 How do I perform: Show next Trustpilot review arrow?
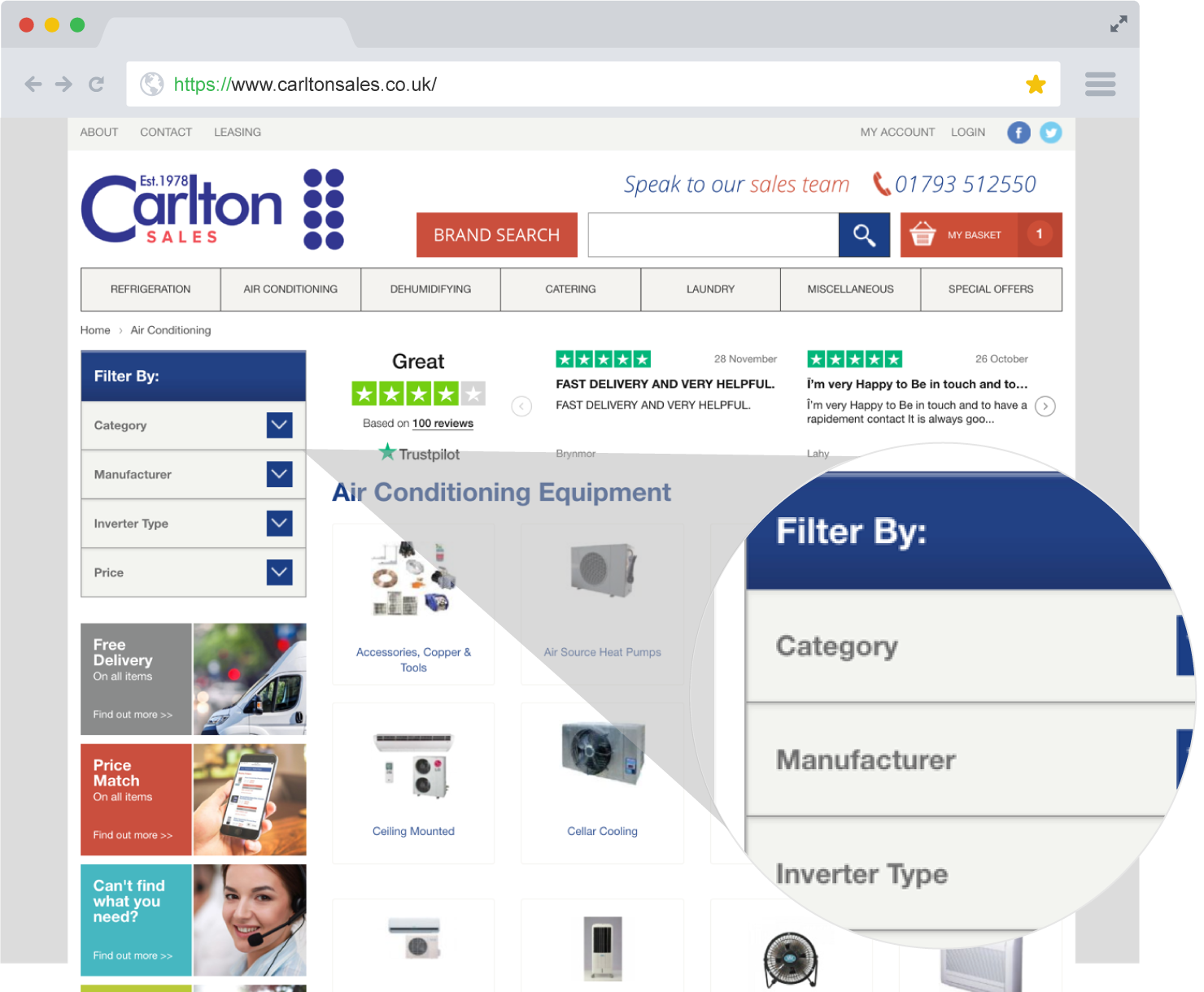click(x=1045, y=406)
